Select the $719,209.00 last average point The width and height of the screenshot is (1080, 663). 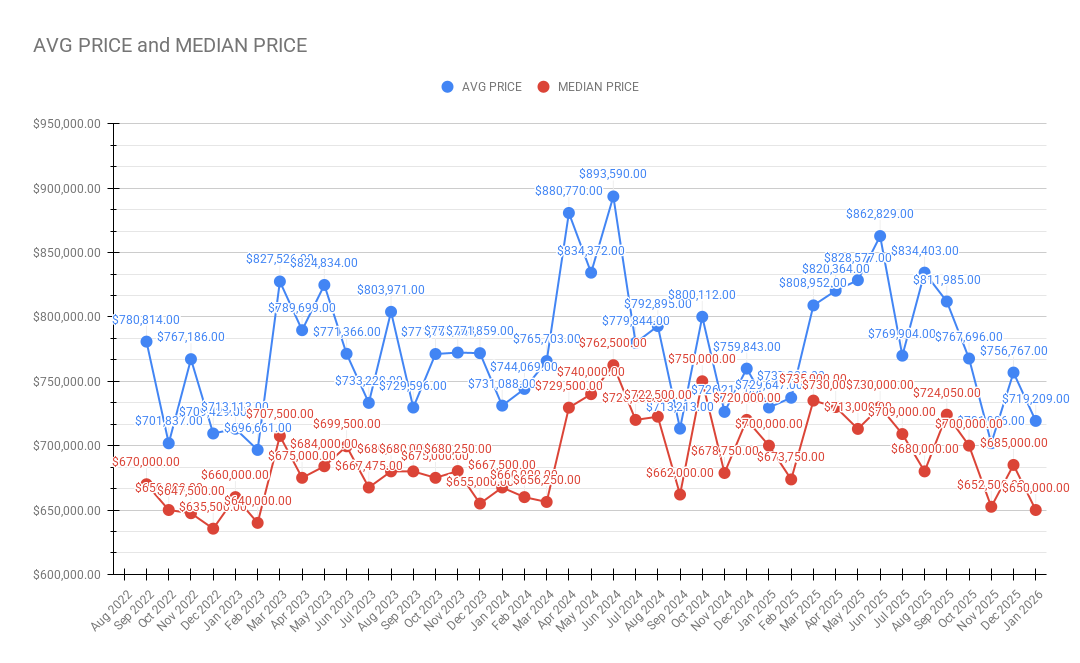pos(1036,421)
